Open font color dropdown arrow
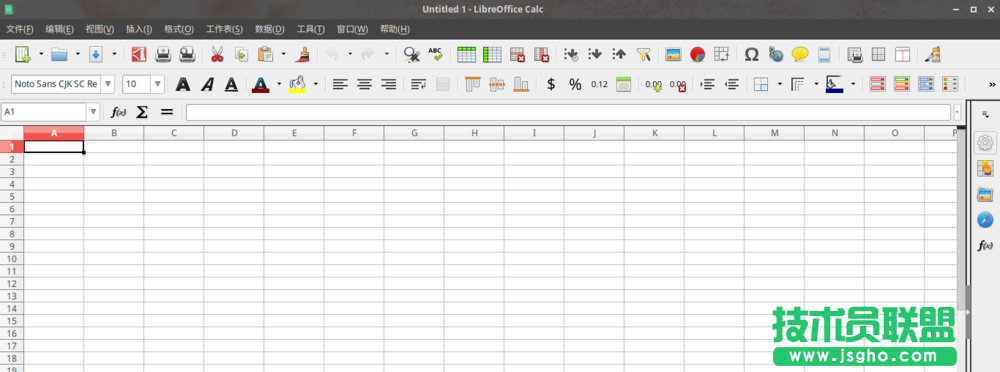 point(279,84)
